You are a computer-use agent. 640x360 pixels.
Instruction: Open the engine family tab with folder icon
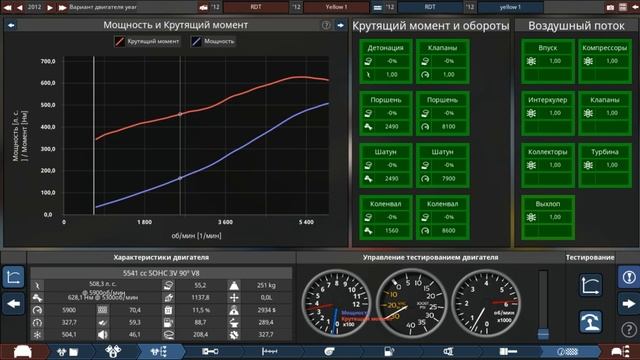point(68,351)
